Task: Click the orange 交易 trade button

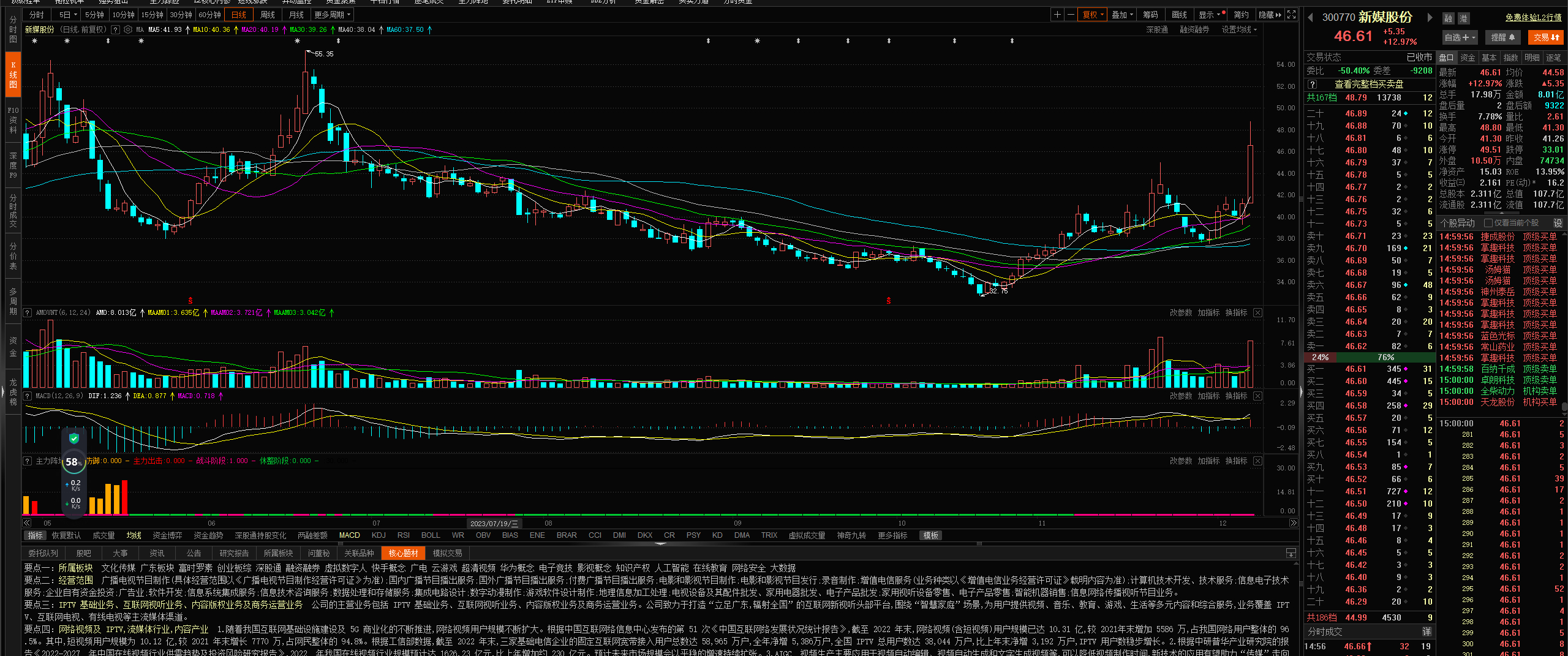Action: 1546,37
